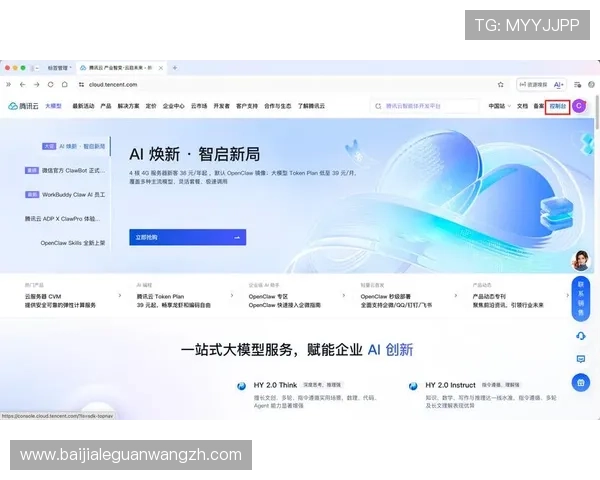Open the 开发者 nav item
This screenshot has height=480, width=600.
pos(222,106)
